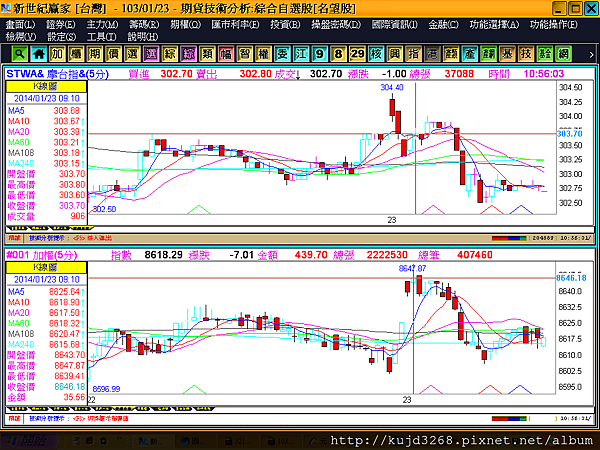The height and width of the screenshot is (450, 600).
Task: Select the 智 toolbar icon
Action: coord(245,54)
